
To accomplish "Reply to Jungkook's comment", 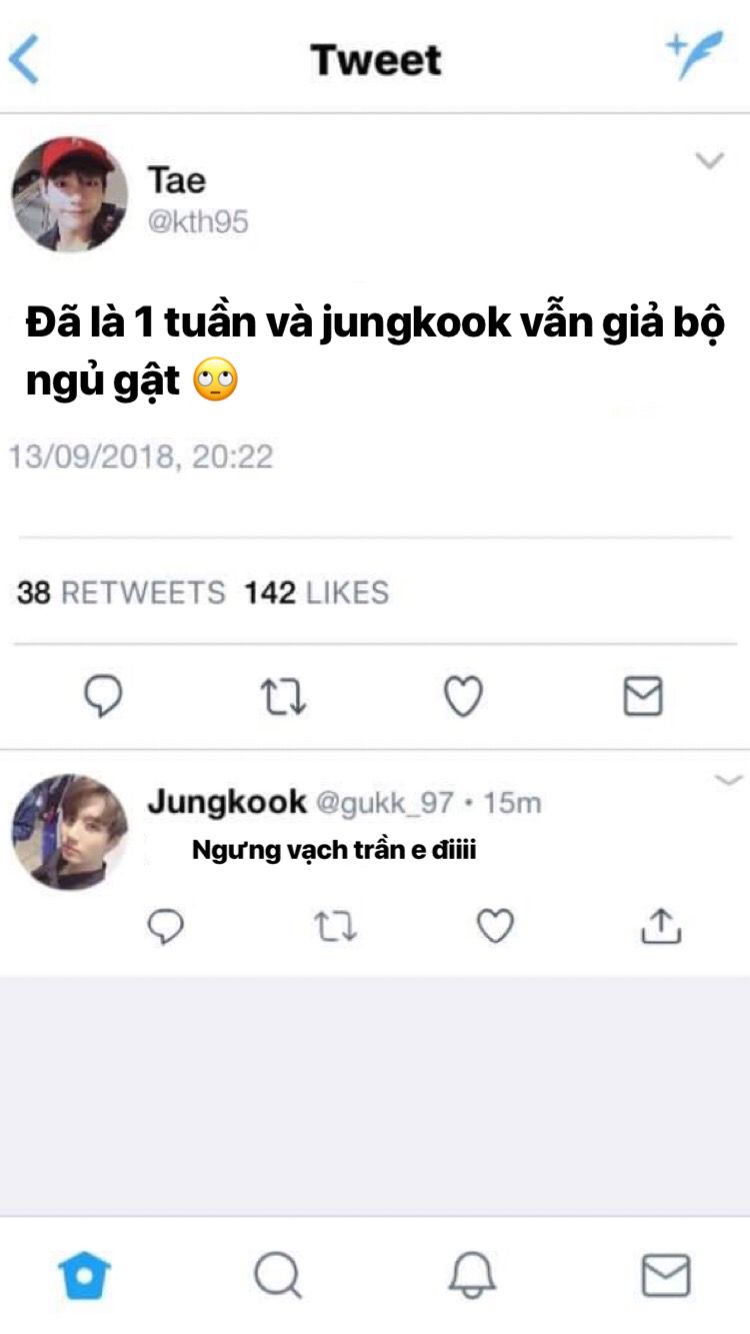I will click(166, 928).
